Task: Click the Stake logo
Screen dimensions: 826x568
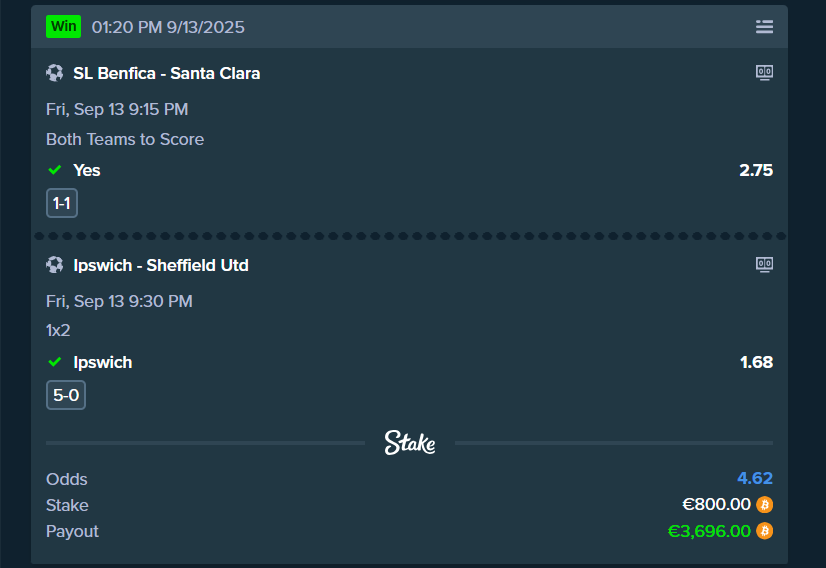Action: tap(410, 443)
